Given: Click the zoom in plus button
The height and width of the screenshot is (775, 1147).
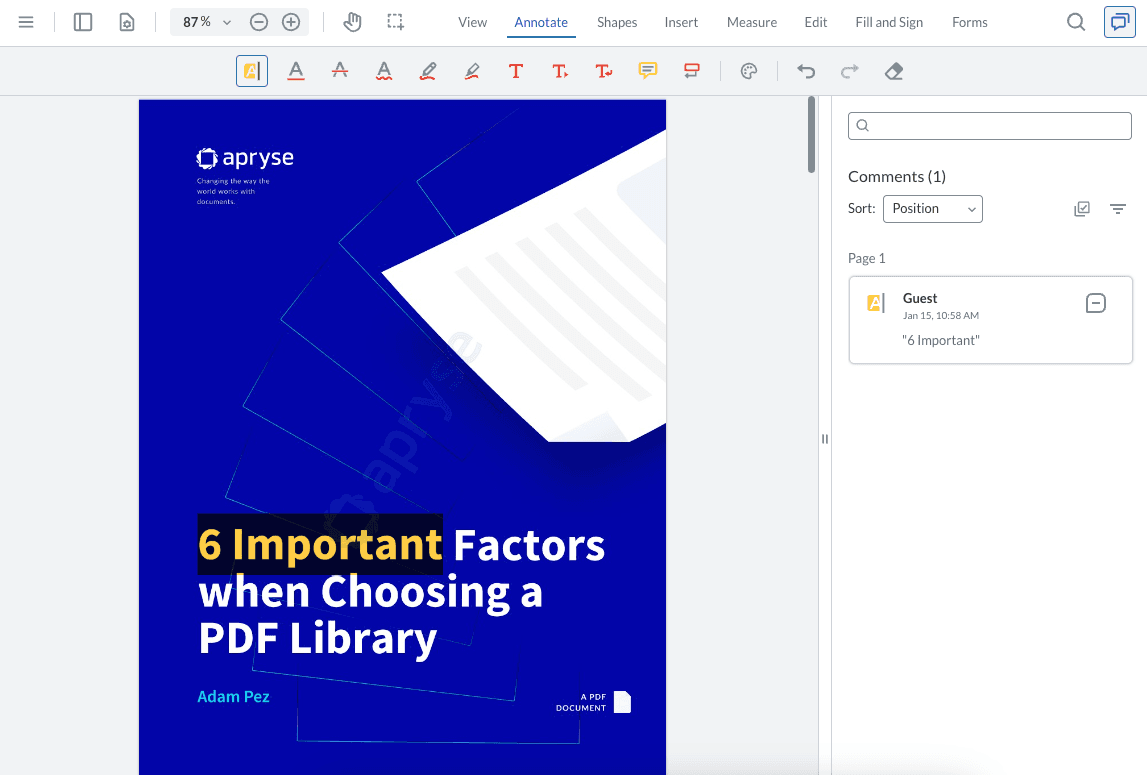Looking at the screenshot, I should tap(291, 22).
